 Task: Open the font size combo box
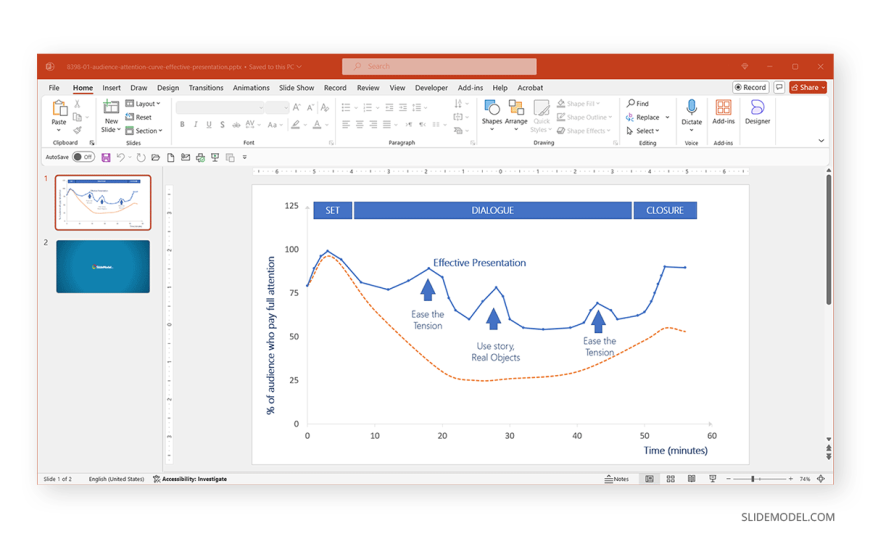coord(277,107)
